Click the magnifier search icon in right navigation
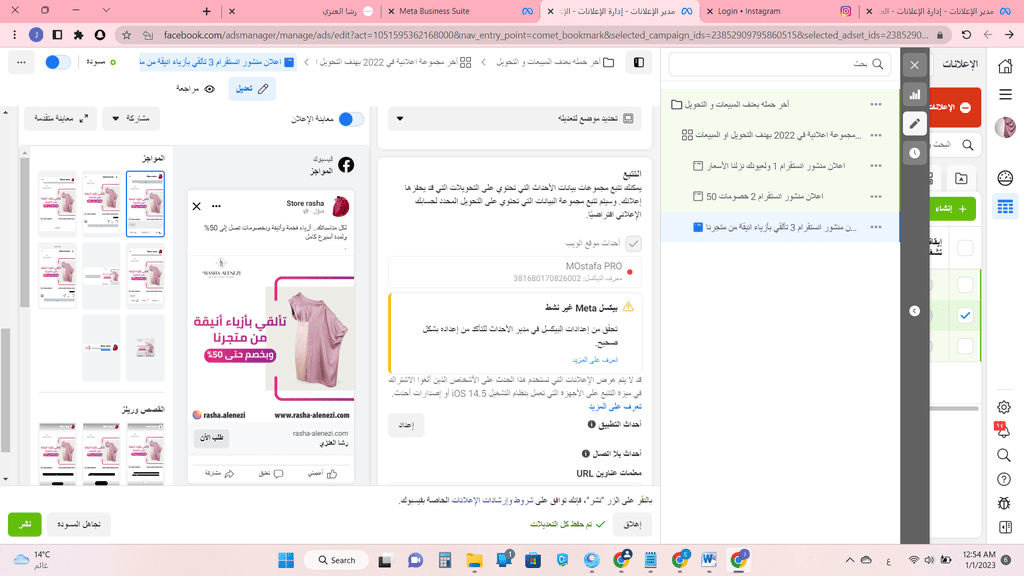 click(x=1004, y=455)
